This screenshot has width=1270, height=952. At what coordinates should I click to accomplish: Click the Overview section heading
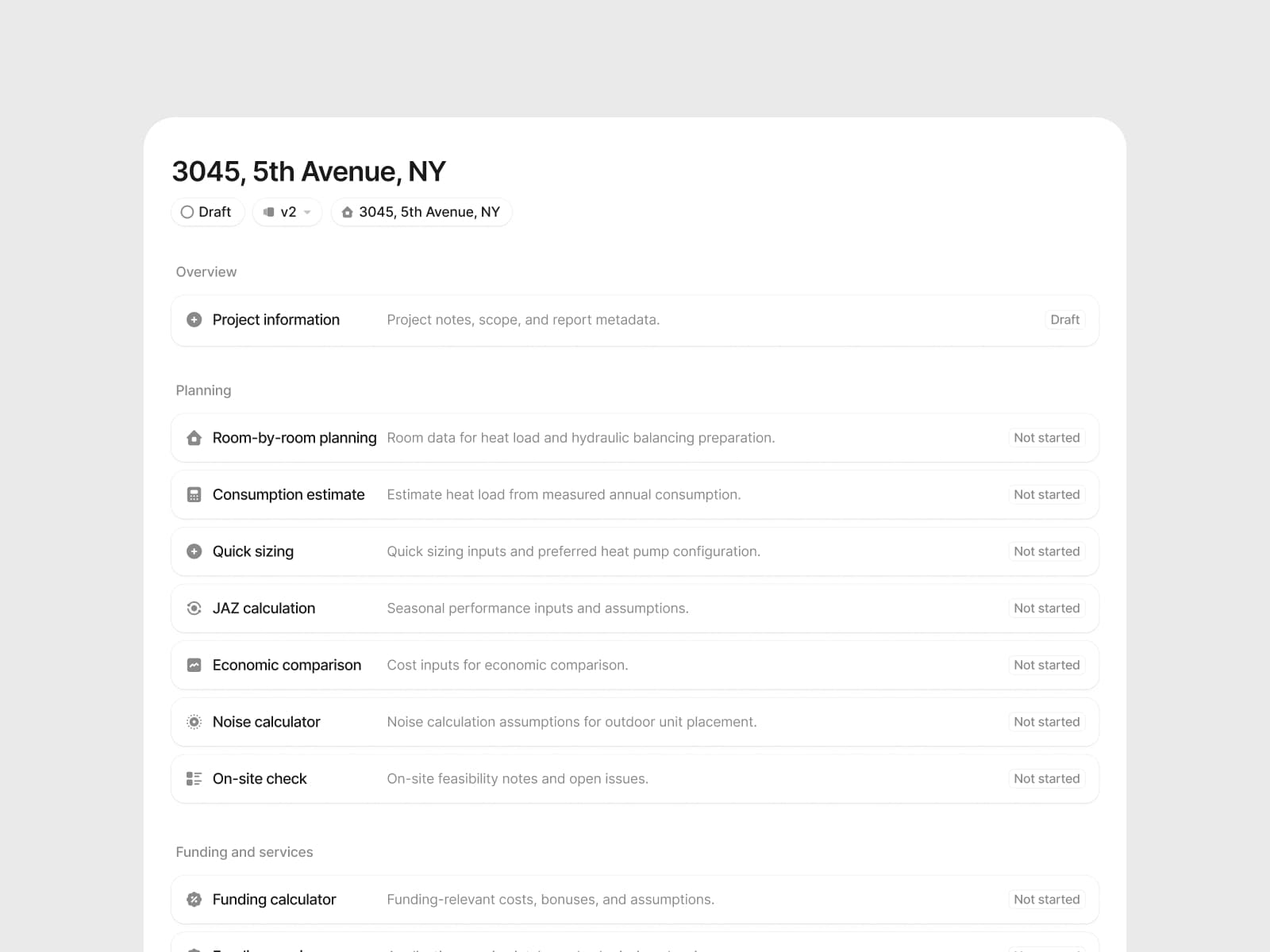(x=206, y=272)
